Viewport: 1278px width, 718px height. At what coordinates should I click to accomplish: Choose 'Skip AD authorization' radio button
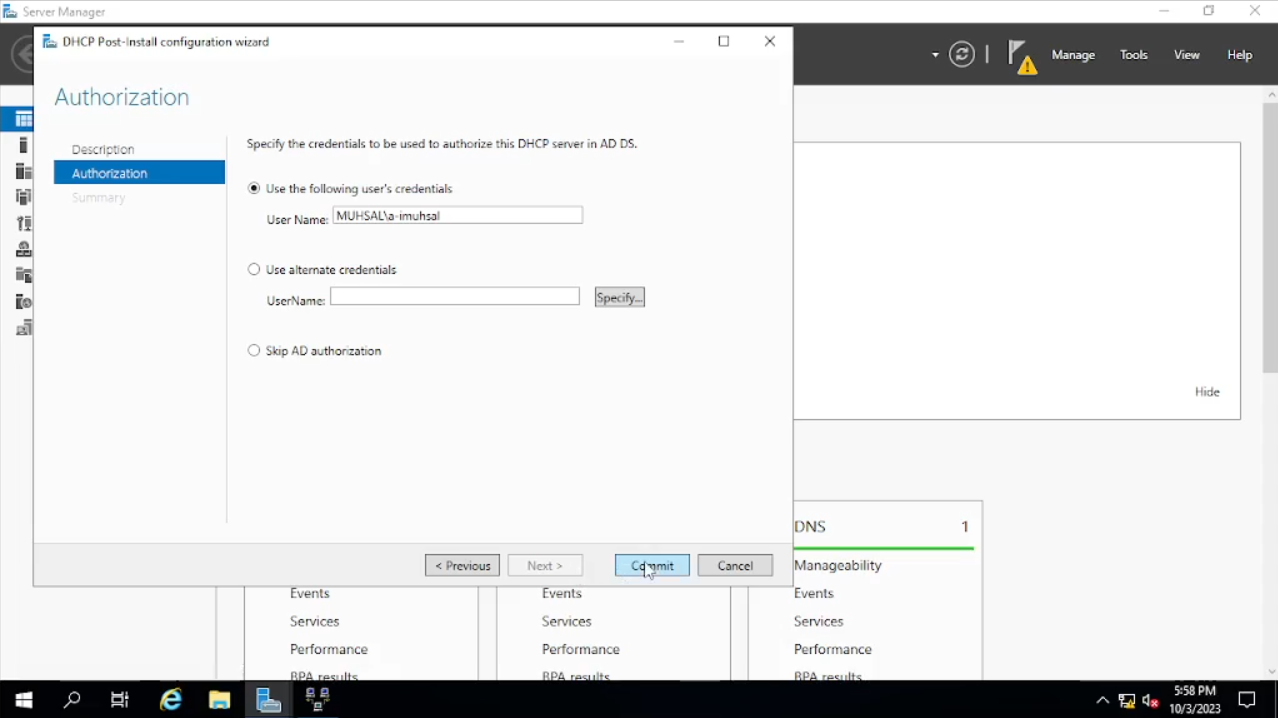[254, 351]
